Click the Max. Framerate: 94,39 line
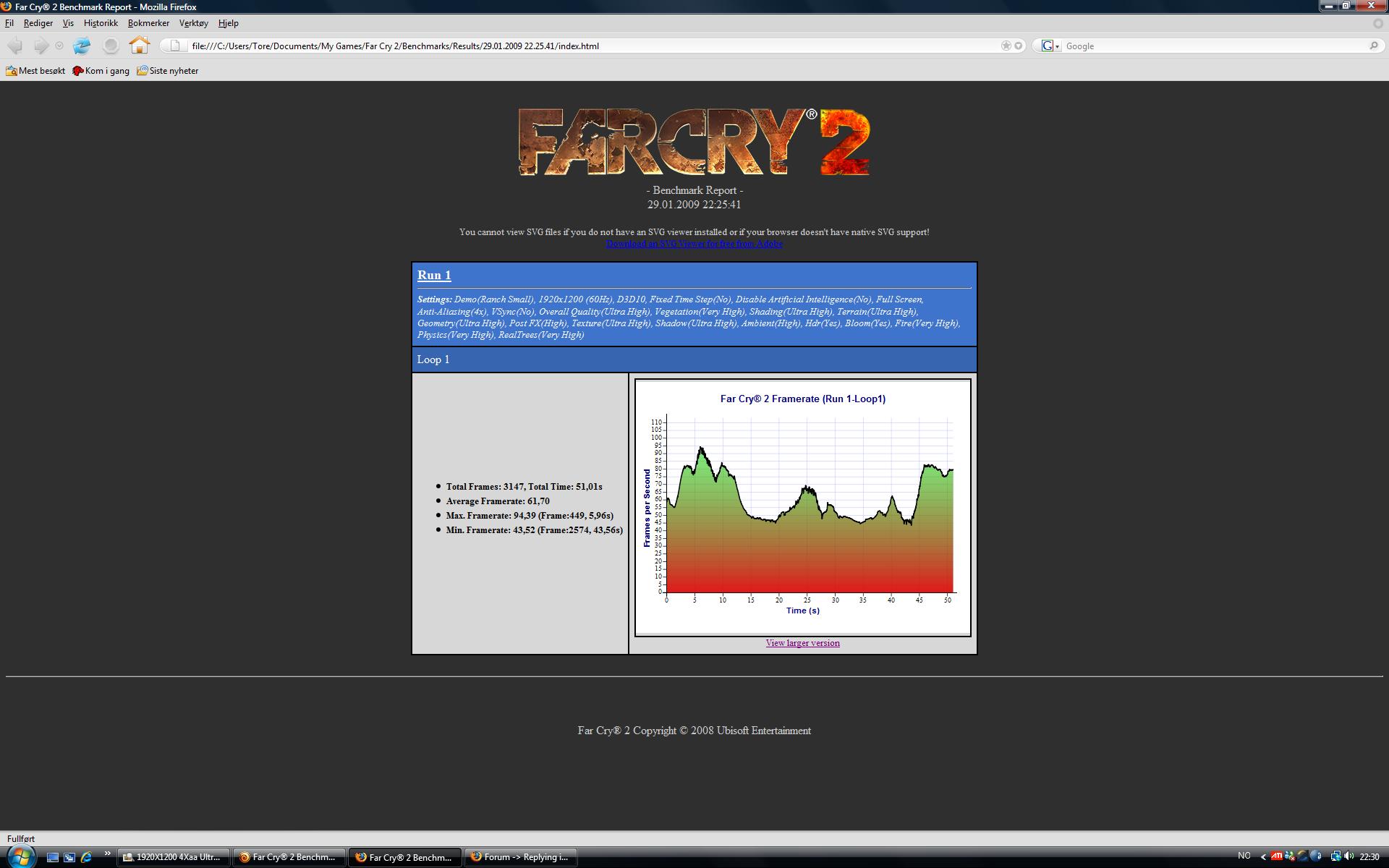Image resolution: width=1389 pixels, height=868 pixels. click(x=530, y=516)
